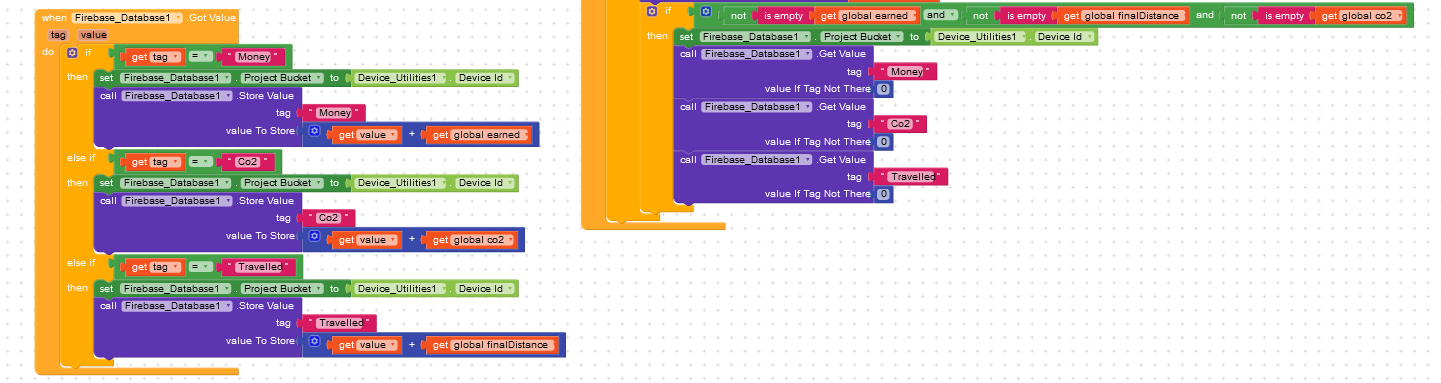Click the 'Money' text field in the first if comparison
This screenshot has height=383, width=1441.
coord(254,57)
